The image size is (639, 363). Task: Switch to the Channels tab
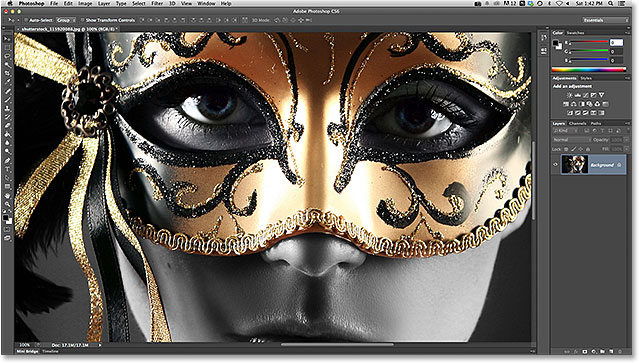(578, 123)
